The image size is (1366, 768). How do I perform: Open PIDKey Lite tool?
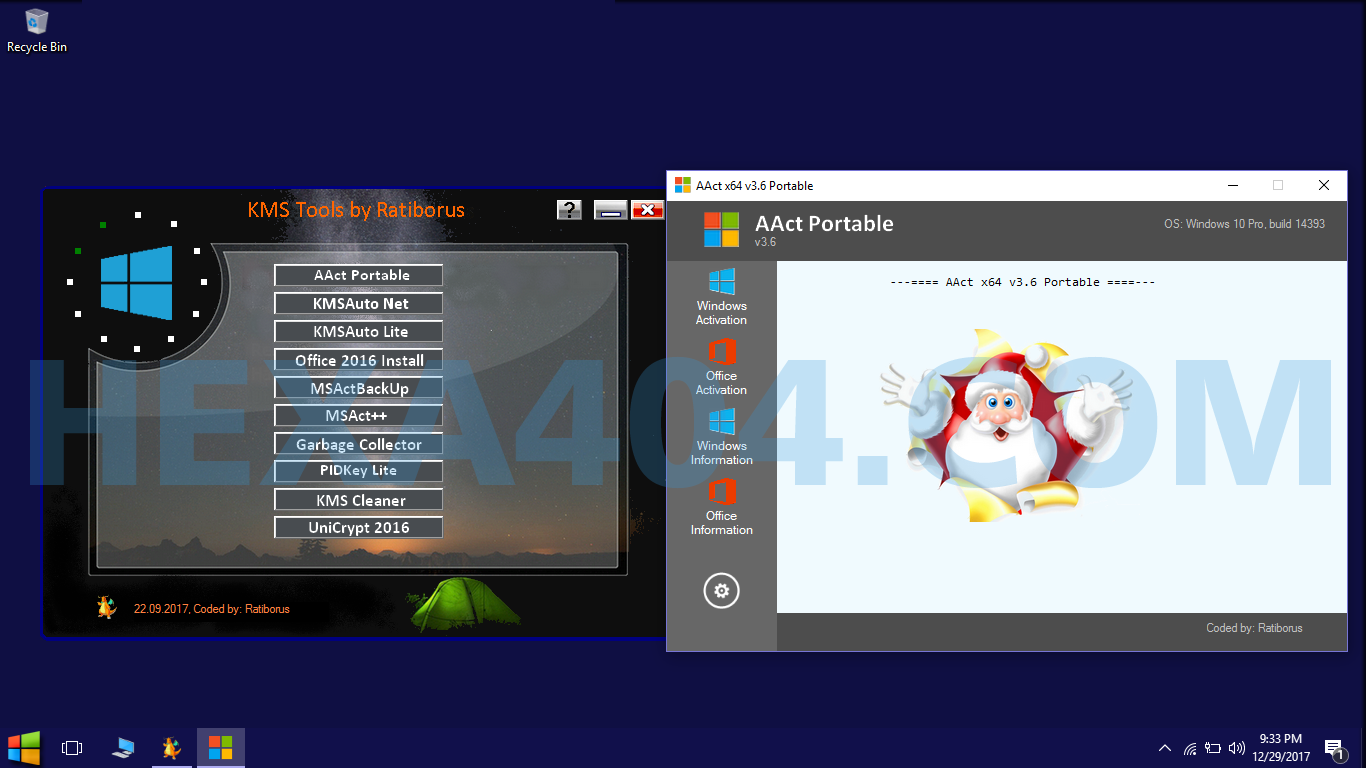click(359, 471)
